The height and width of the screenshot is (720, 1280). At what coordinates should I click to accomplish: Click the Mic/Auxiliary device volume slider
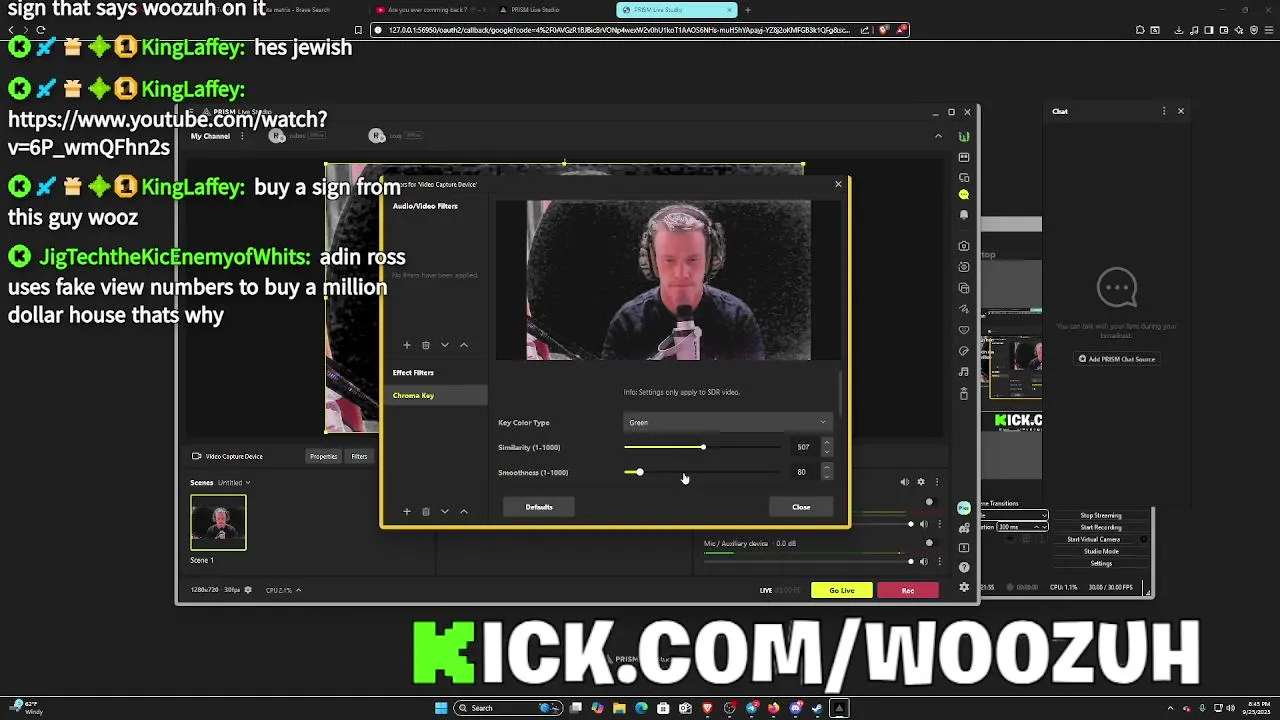coord(808,561)
